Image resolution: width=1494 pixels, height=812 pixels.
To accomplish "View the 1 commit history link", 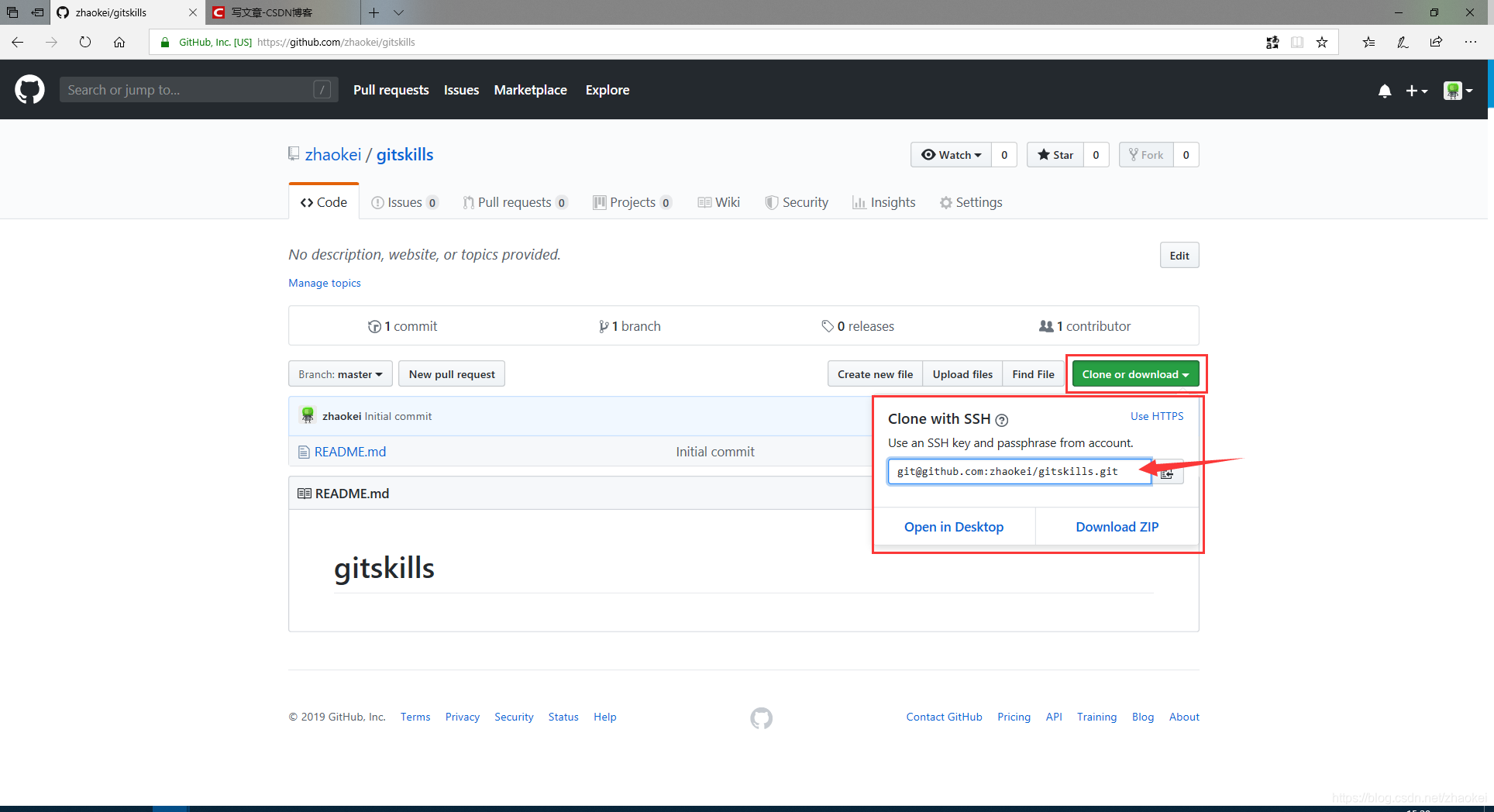I will [403, 326].
